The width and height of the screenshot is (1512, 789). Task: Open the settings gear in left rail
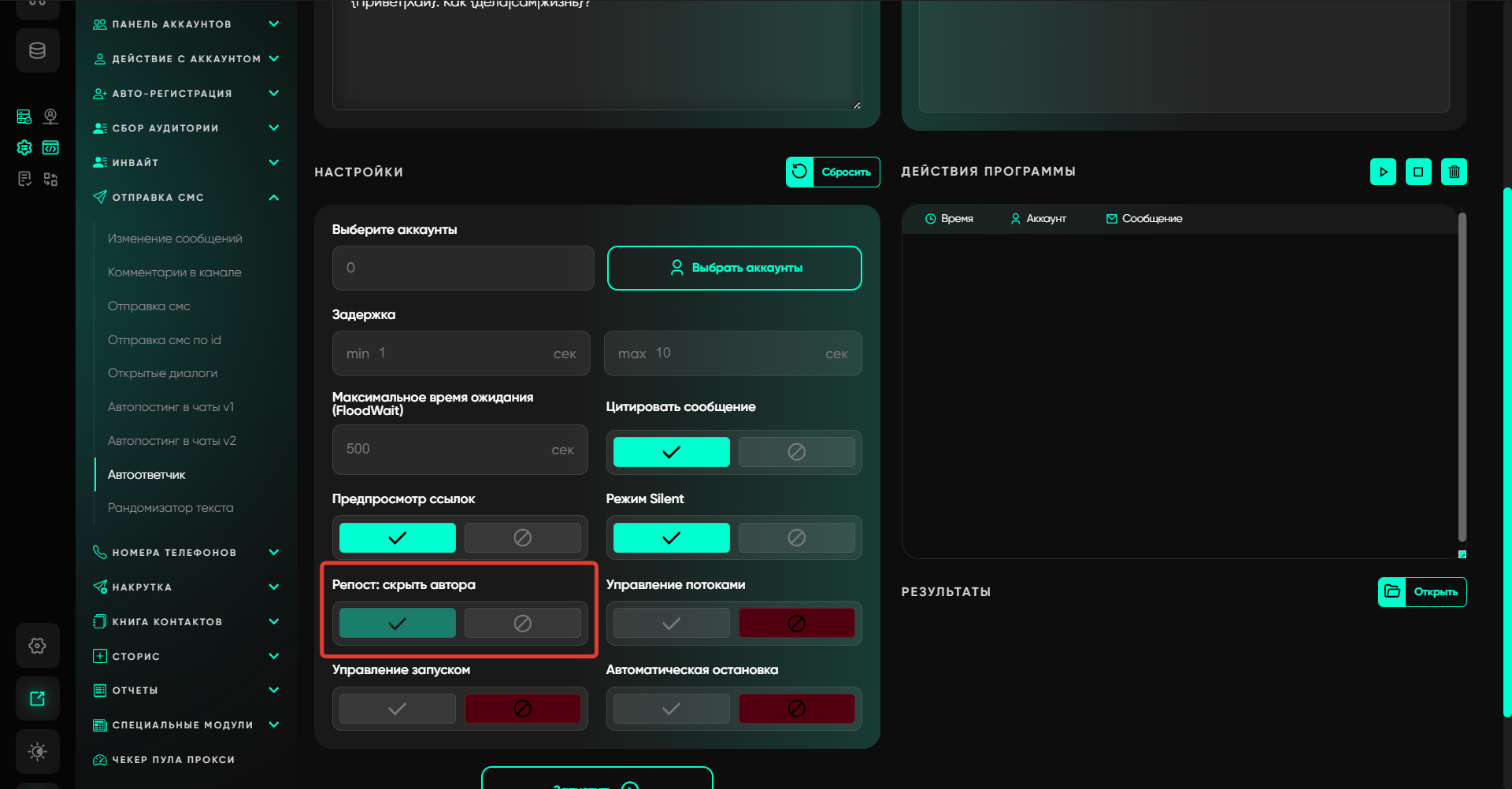coord(37,646)
